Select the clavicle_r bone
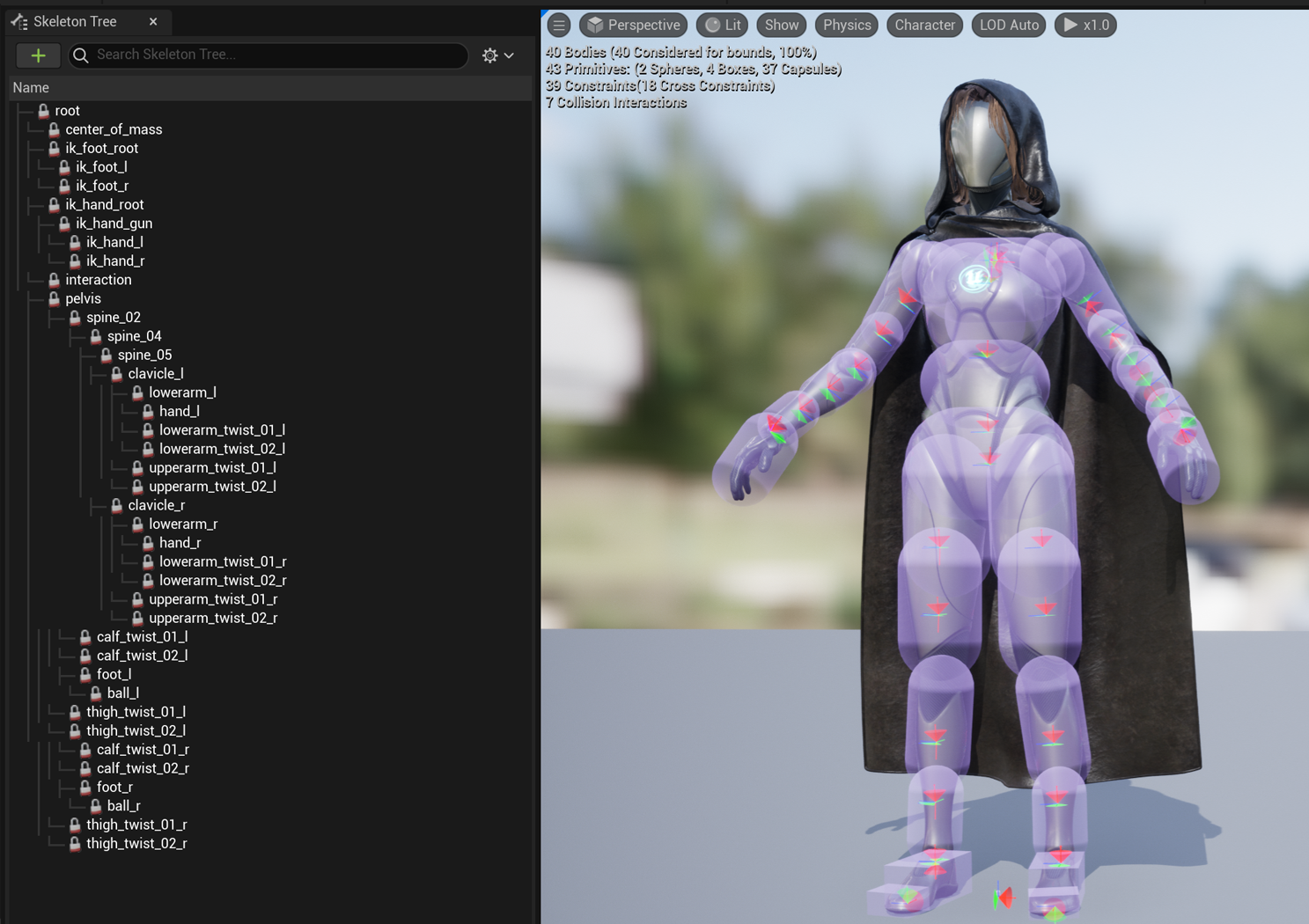The image size is (1309, 924). tap(156, 505)
